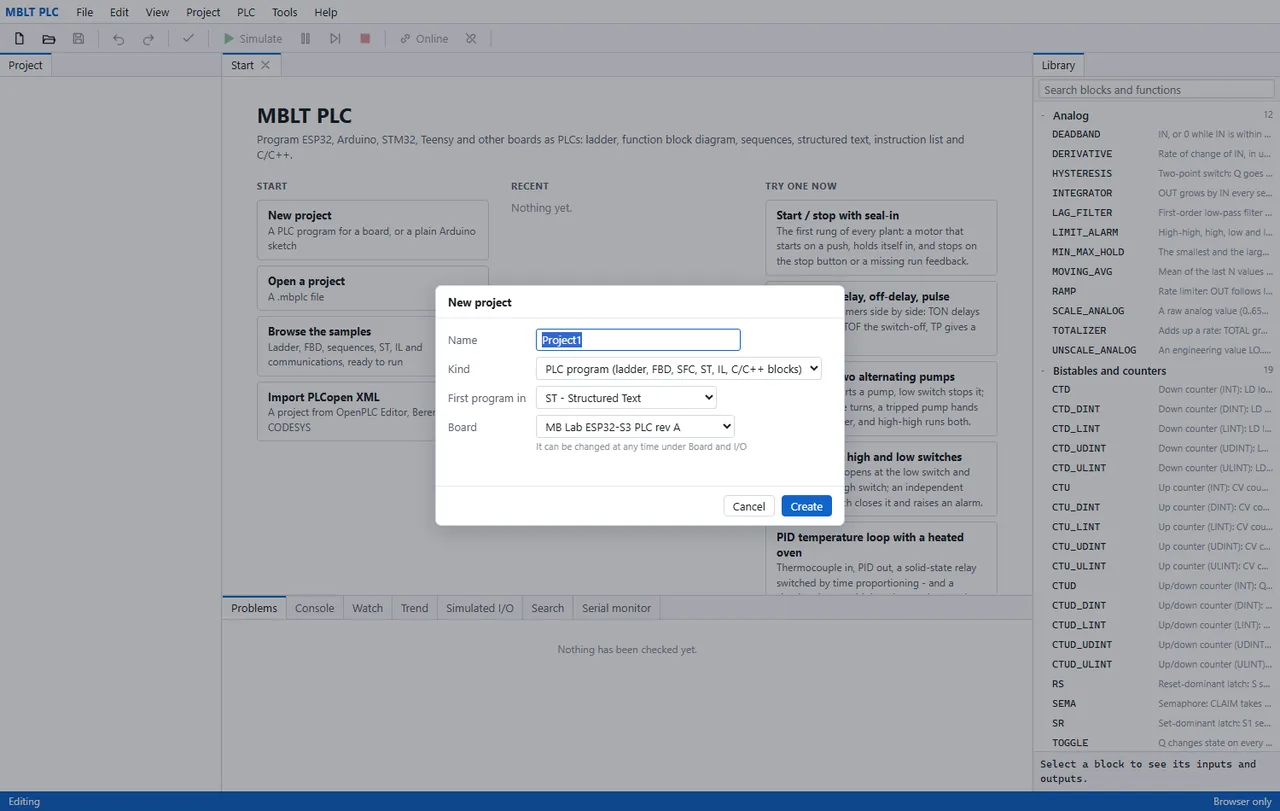
Task: Click the red stop simulation icon
Action: [x=365, y=39]
